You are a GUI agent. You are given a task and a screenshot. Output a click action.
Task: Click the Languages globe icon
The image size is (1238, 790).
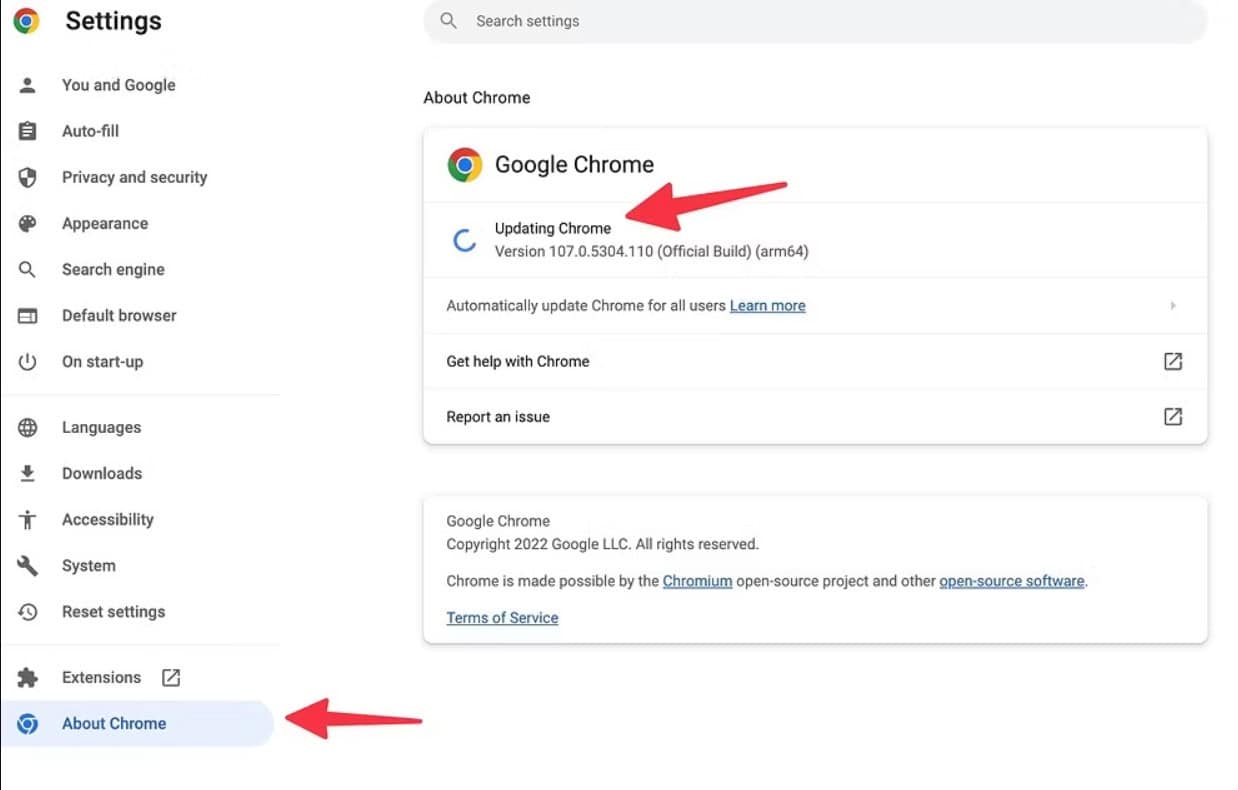click(x=28, y=427)
